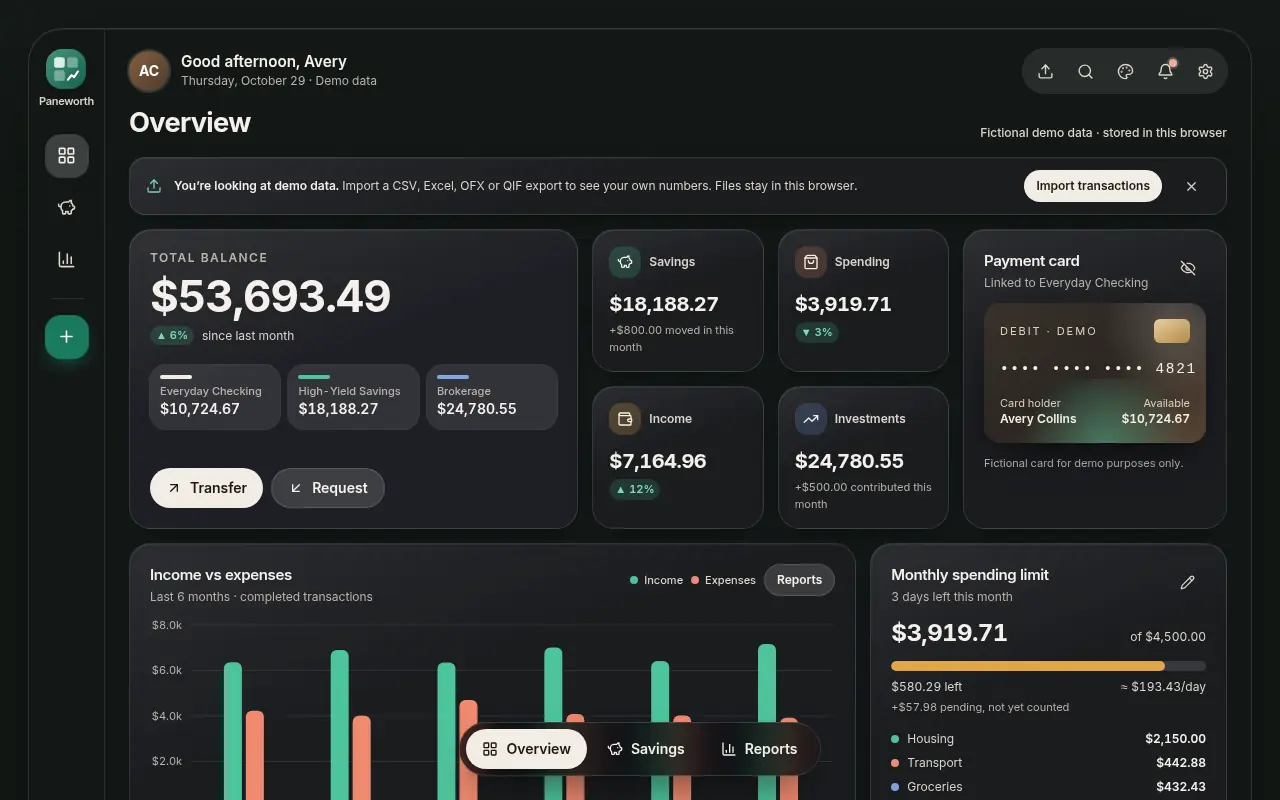This screenshot has height=800, width=1280.
Task: Click the $8.0k axis label
Action: [x=167, y=625]
